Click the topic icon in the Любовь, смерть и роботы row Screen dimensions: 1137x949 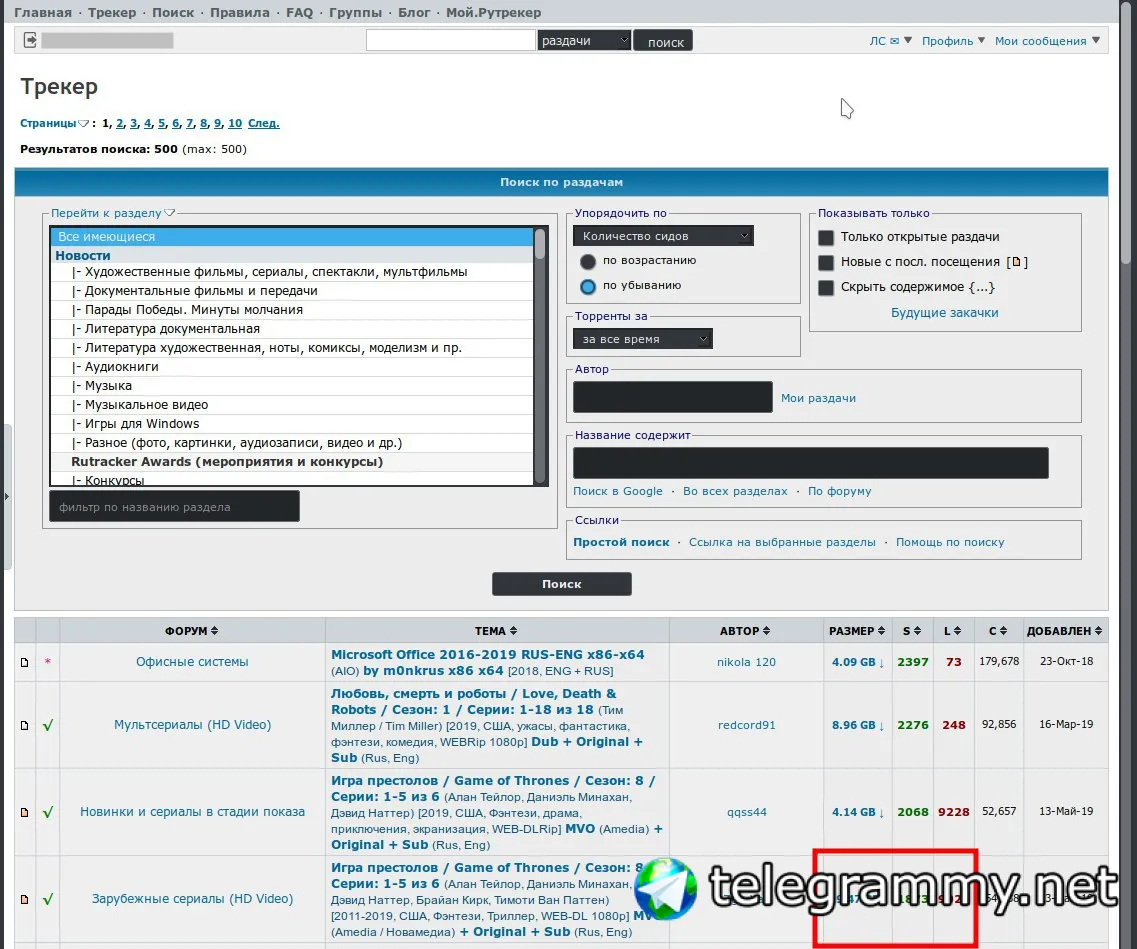25,725
